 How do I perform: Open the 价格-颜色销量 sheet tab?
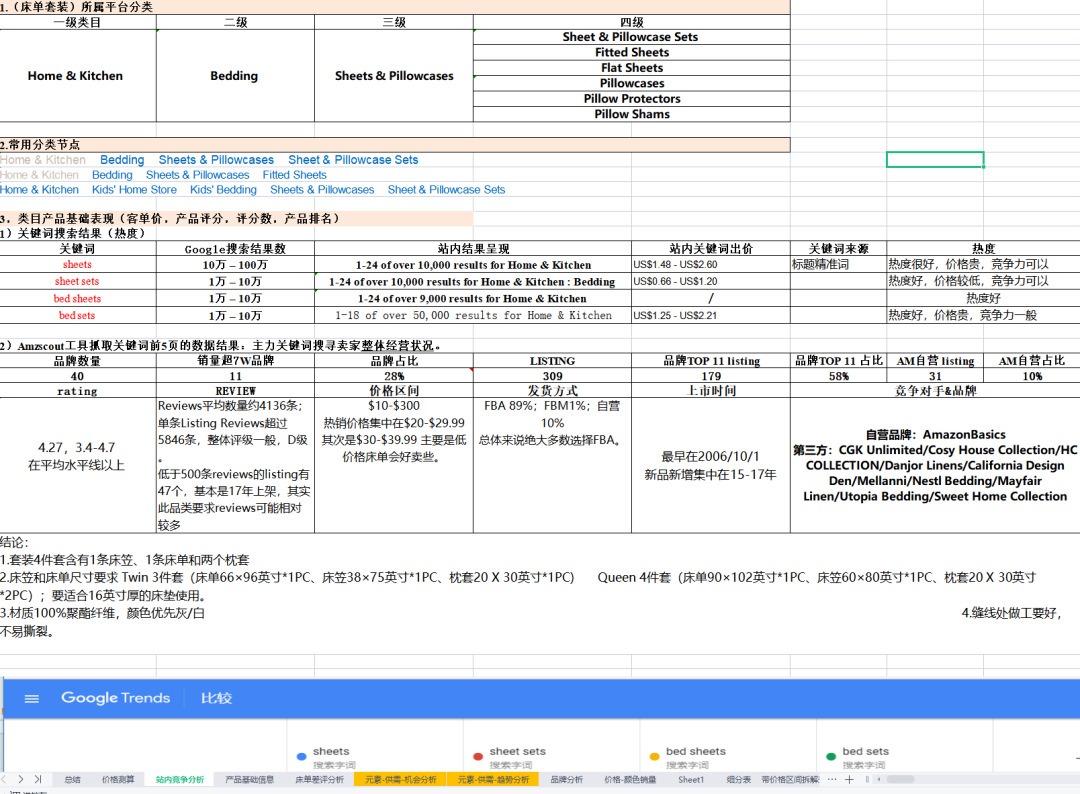[630, 780]
